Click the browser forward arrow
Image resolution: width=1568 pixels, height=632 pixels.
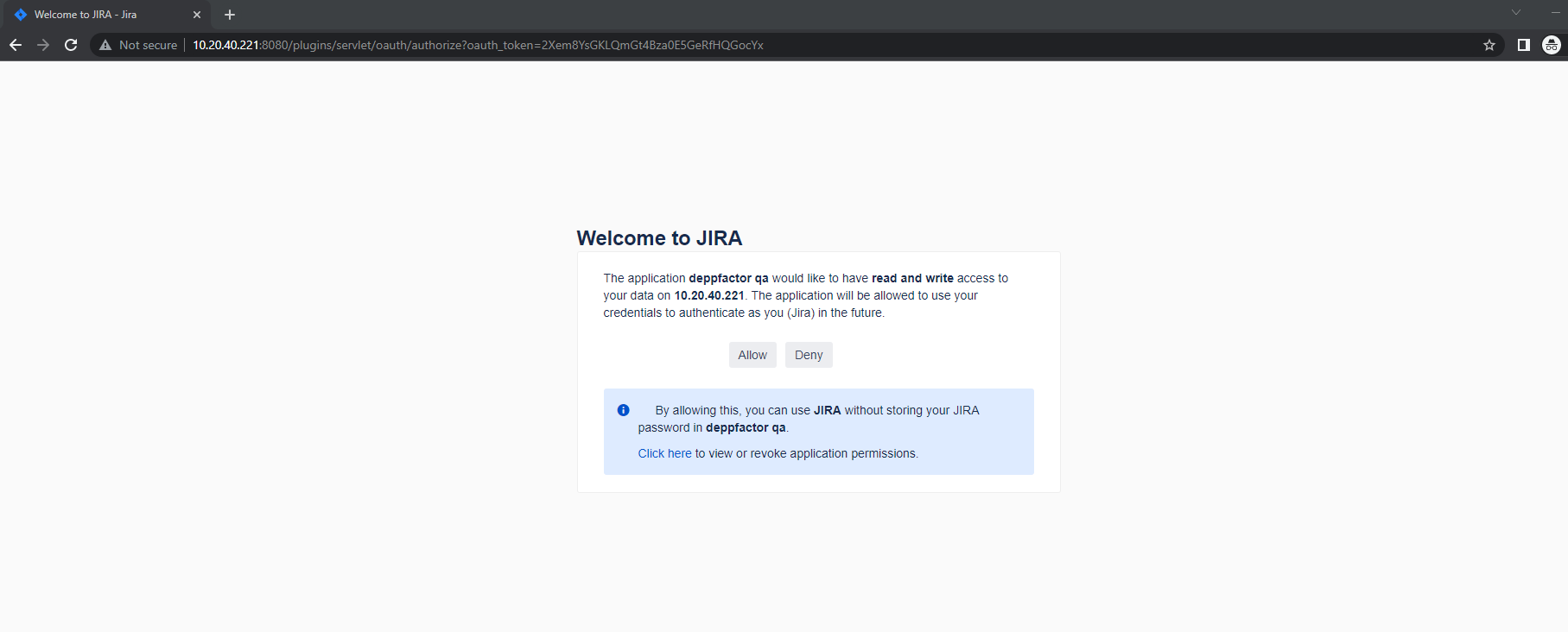[43, 45]
